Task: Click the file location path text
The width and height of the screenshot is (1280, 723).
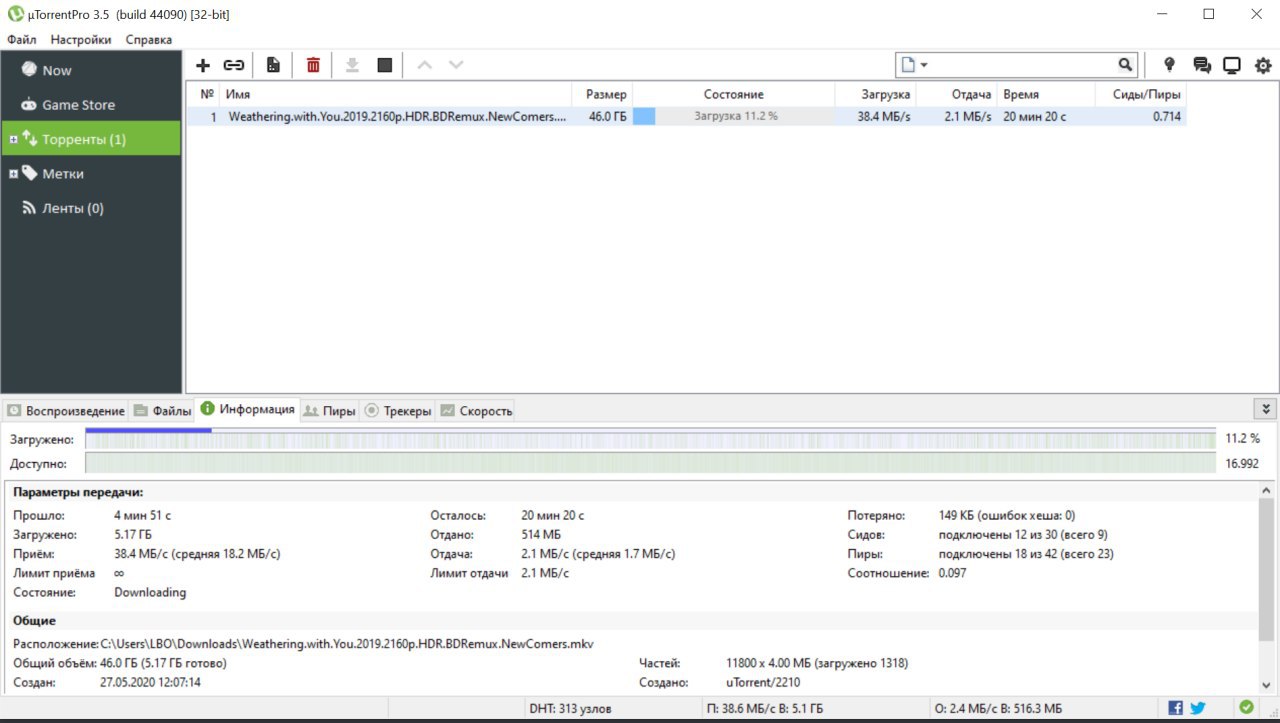Action: click(347, 643)
